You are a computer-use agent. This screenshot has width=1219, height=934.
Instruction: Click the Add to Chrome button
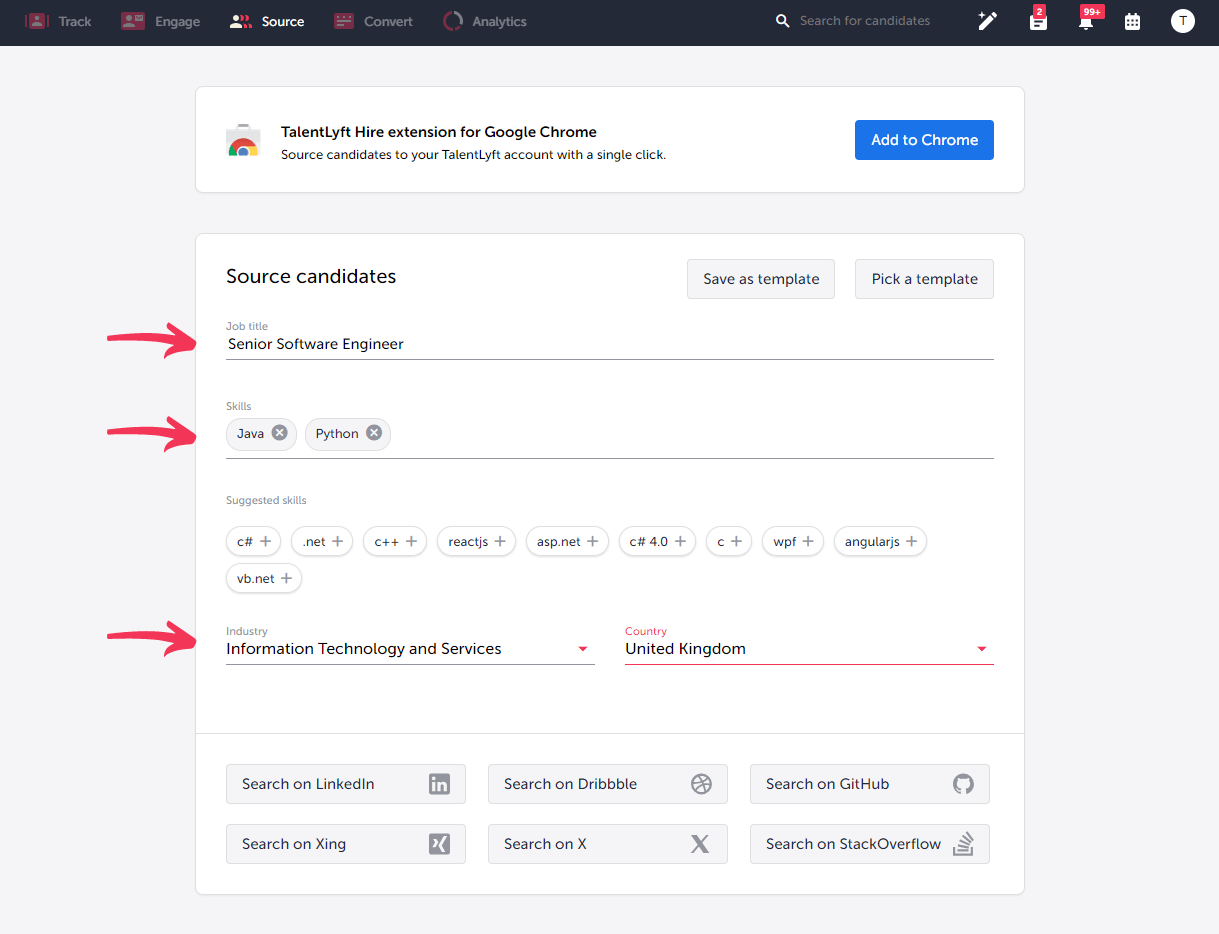(x=923, y=140)
